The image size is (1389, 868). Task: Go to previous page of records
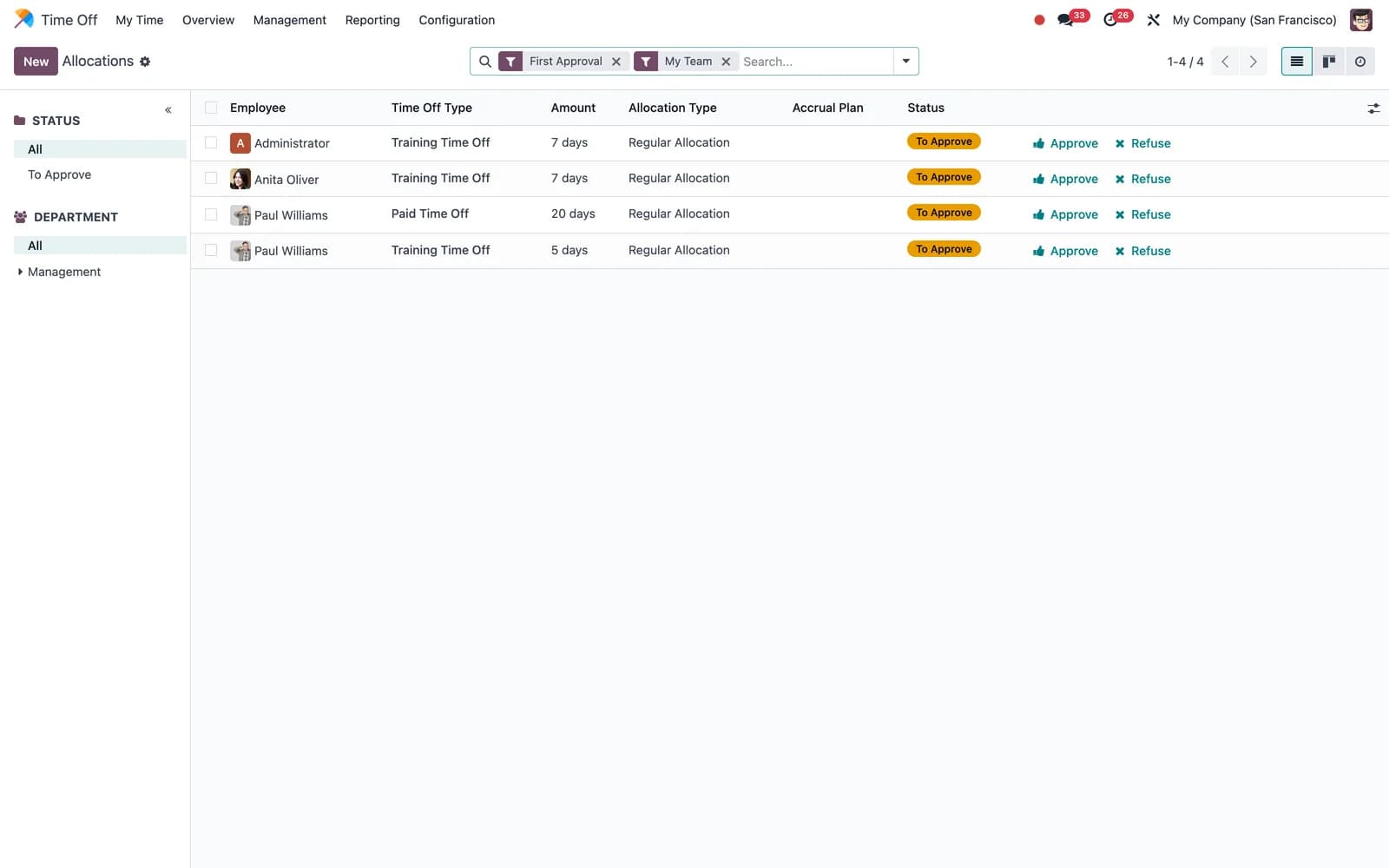(1225, 62)
